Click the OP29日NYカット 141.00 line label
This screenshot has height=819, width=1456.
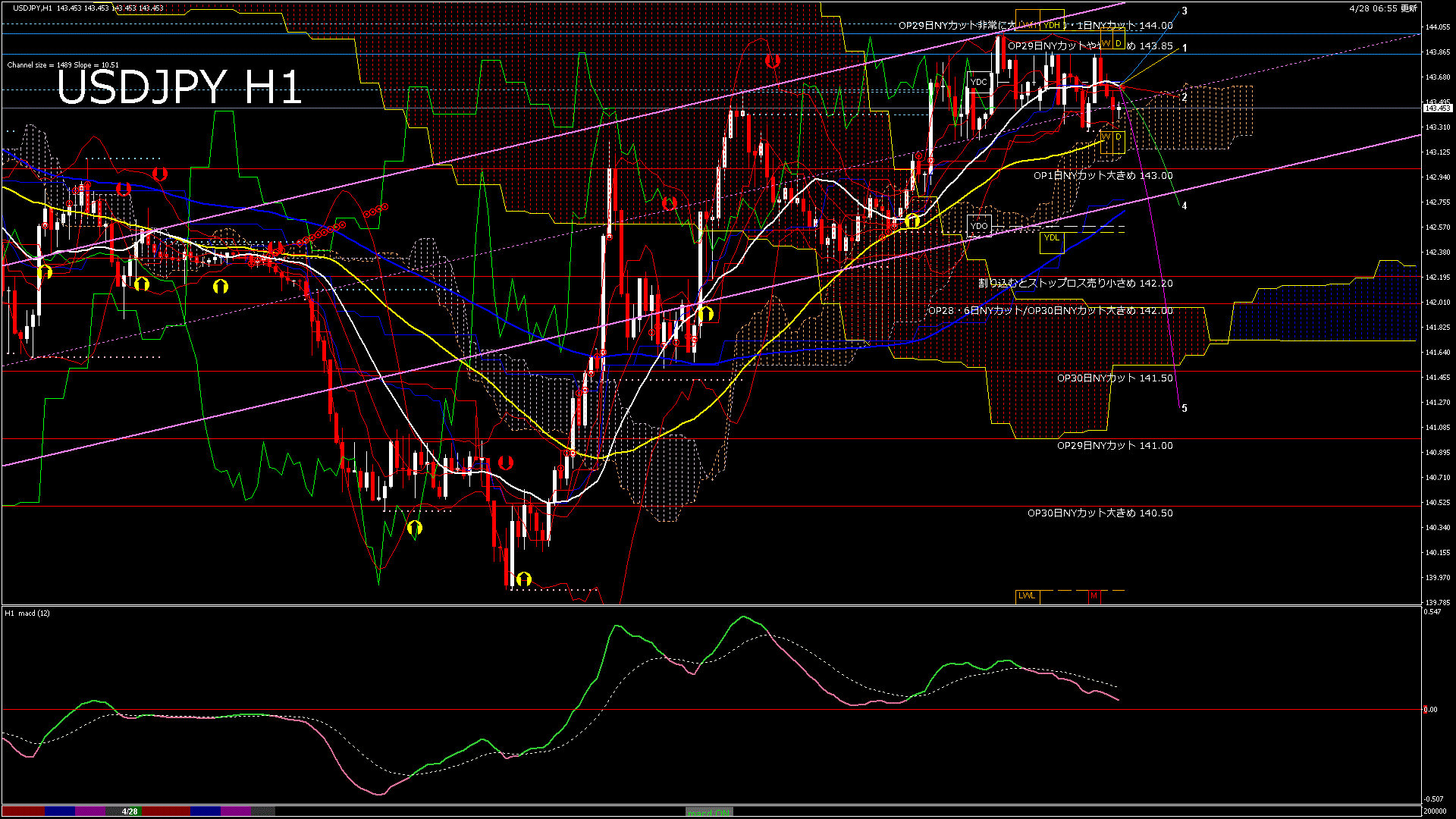1115,446
